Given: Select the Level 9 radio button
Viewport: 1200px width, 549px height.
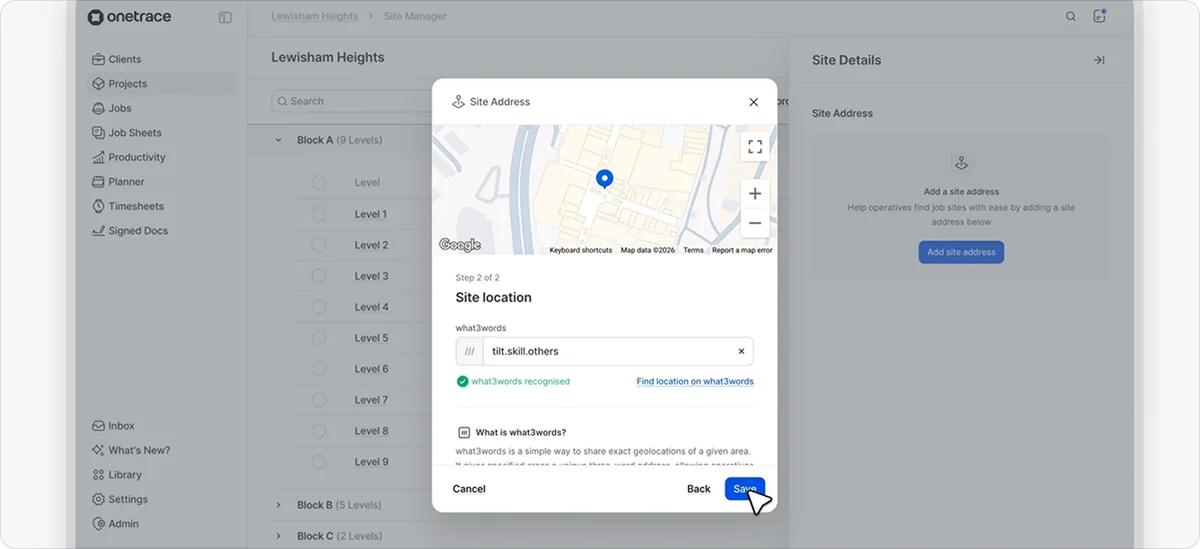Looking at the screenshot, I should pos(319,462).
